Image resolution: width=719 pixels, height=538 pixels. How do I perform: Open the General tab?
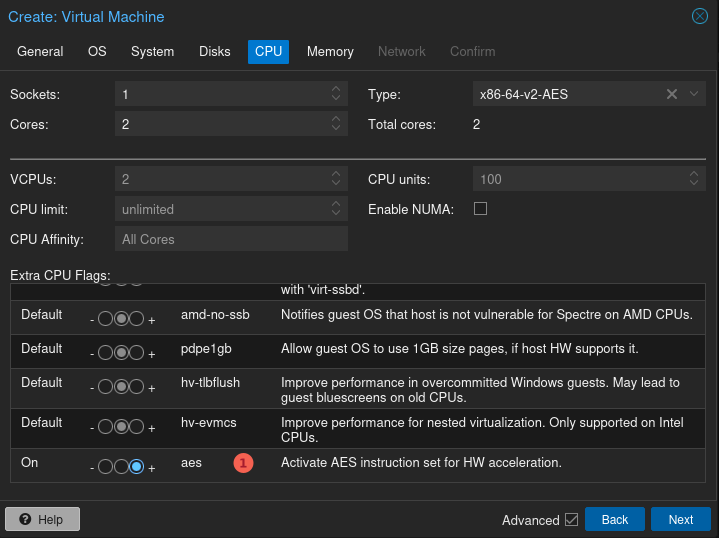click(x=40, y=51)
